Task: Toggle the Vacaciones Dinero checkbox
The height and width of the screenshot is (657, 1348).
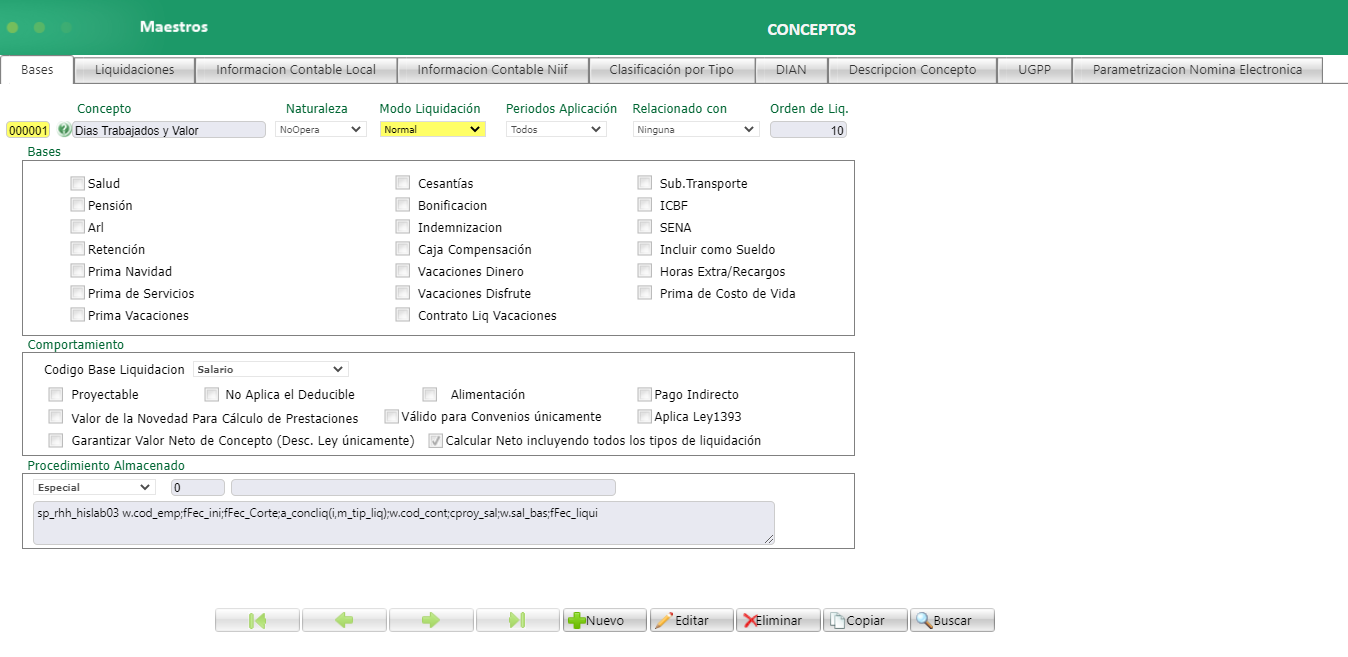Action: coord(403,271)
